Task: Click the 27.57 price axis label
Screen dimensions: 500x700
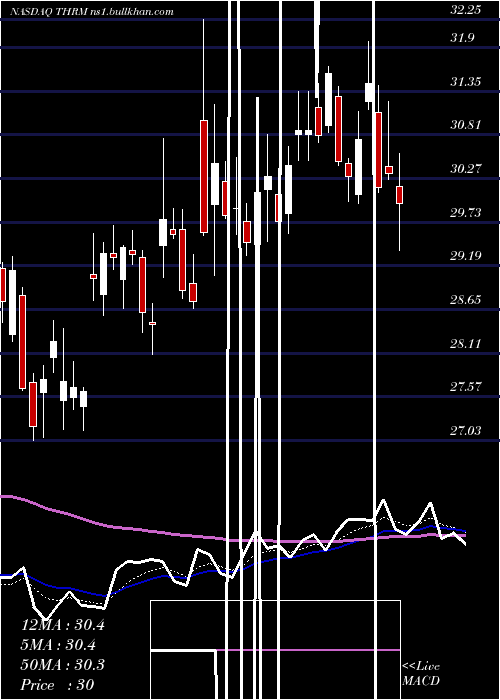Action: click(466, 387)
